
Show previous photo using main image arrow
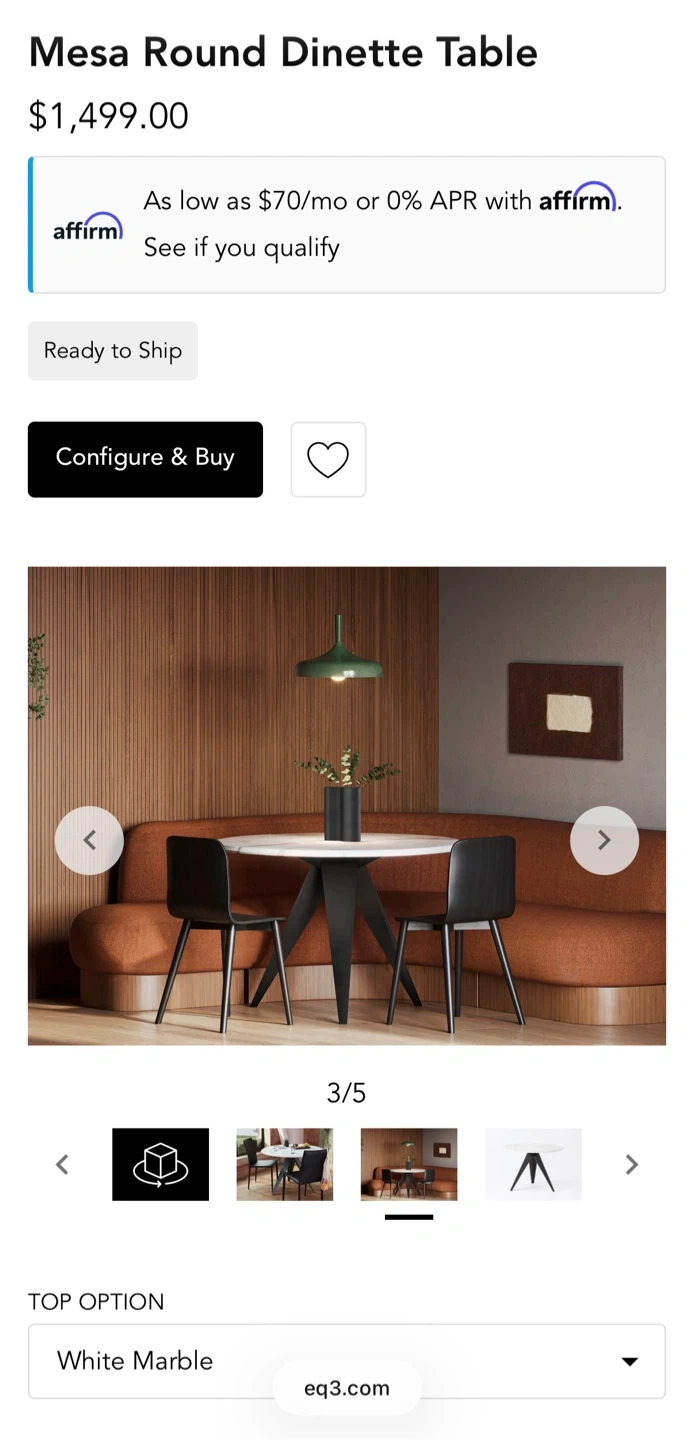coord(89,841)
